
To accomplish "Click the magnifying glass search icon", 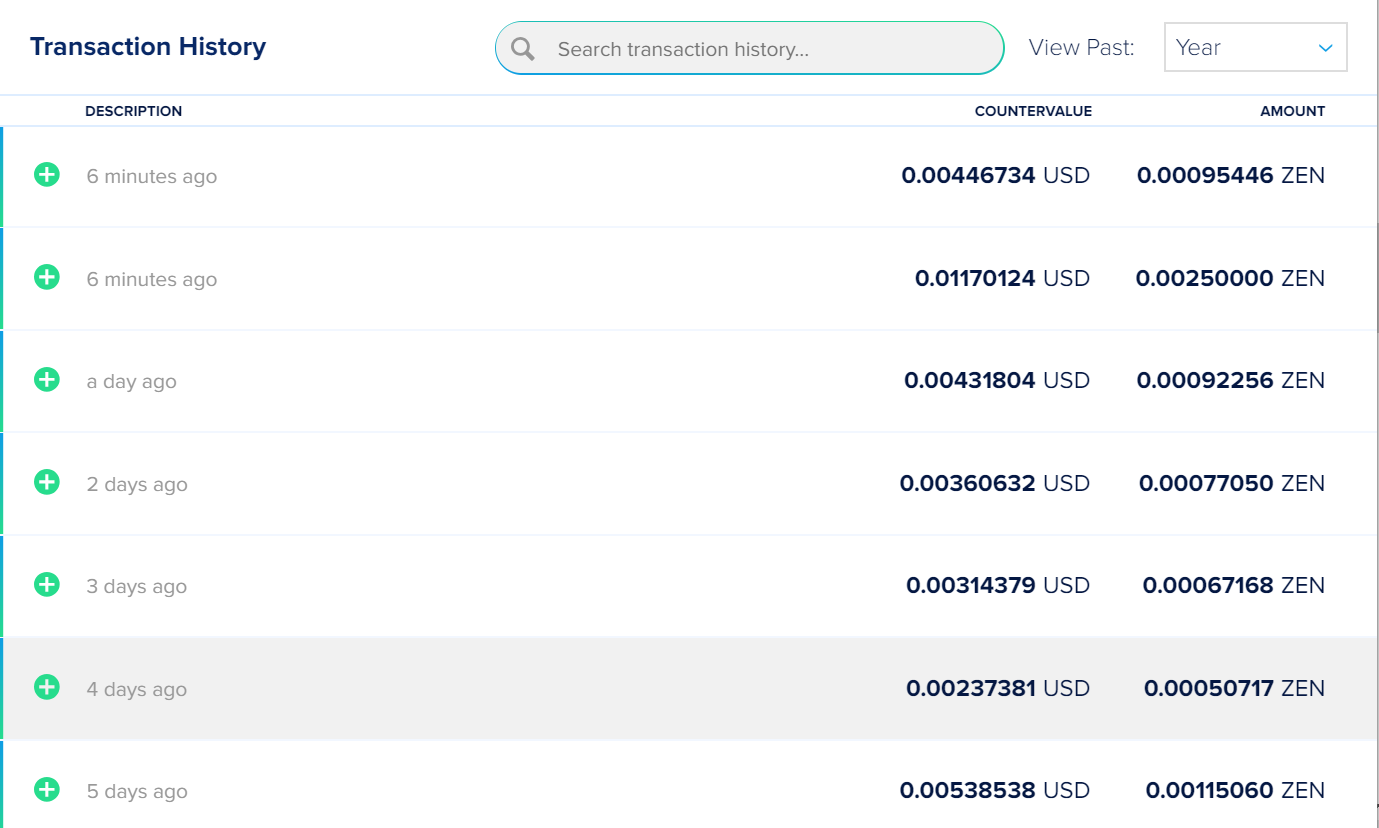I will point(523,49).
